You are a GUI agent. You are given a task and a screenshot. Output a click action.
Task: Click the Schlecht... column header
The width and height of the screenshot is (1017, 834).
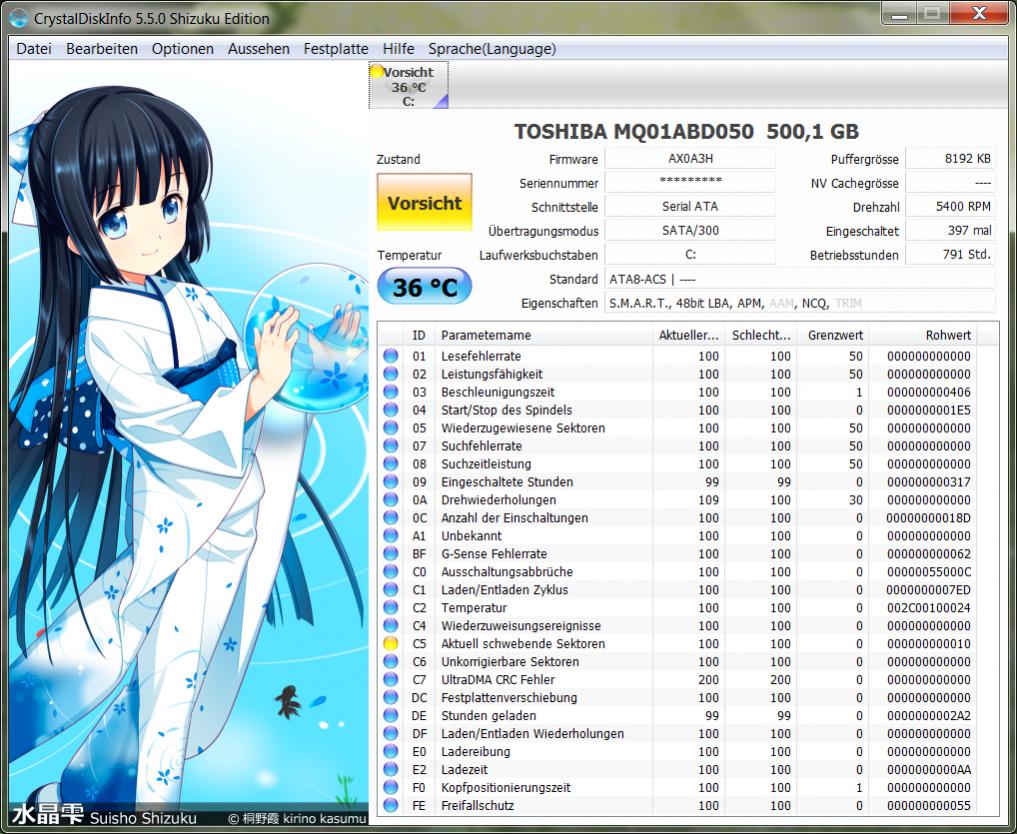[x=761, y=335]
